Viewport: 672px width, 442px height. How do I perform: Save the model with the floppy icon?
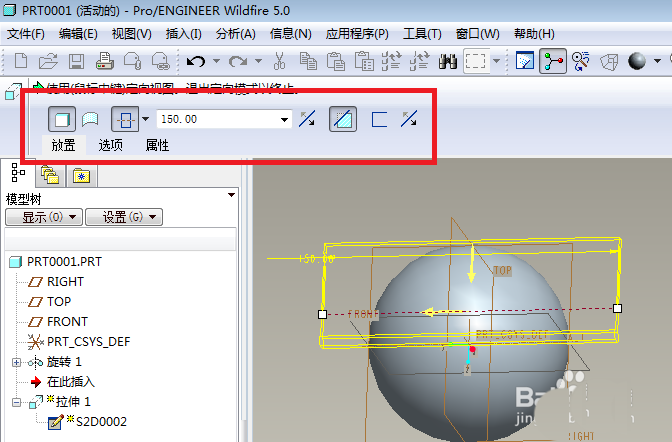76,61
